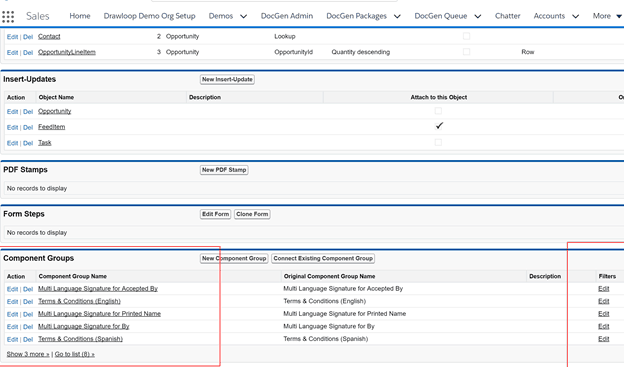Screen dimensions: 624x367
Task: Expand the DocGen Queue dropdown chevron
Action: click(478, 16)
